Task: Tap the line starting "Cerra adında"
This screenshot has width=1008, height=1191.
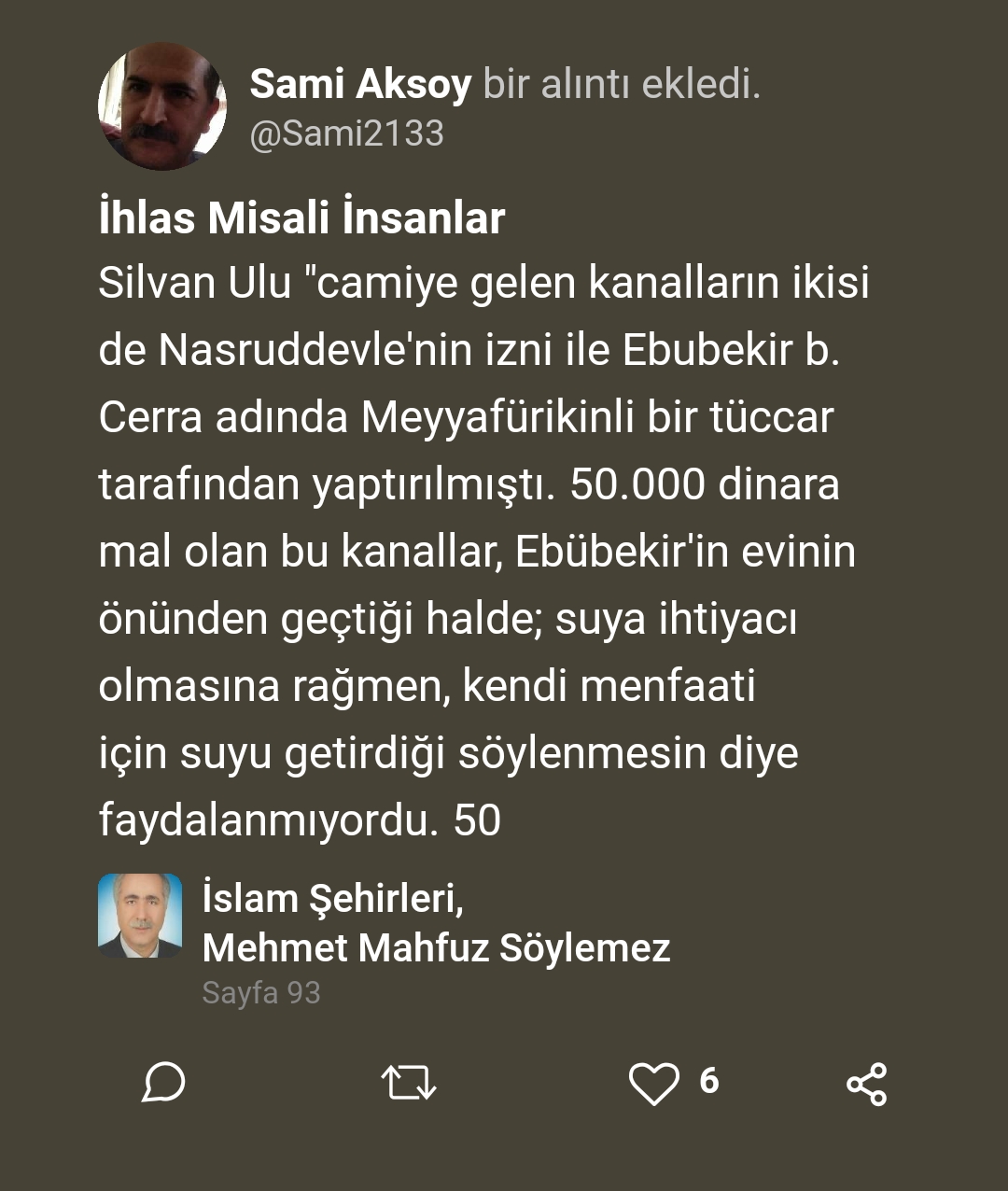Action: 466,417
